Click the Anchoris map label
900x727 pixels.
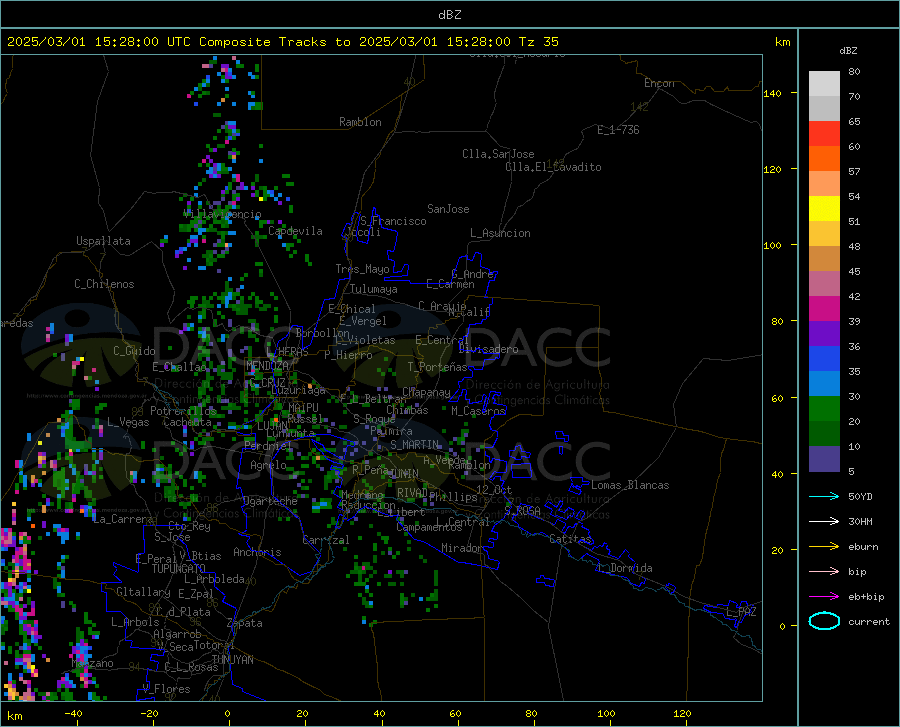coord(257,552)
